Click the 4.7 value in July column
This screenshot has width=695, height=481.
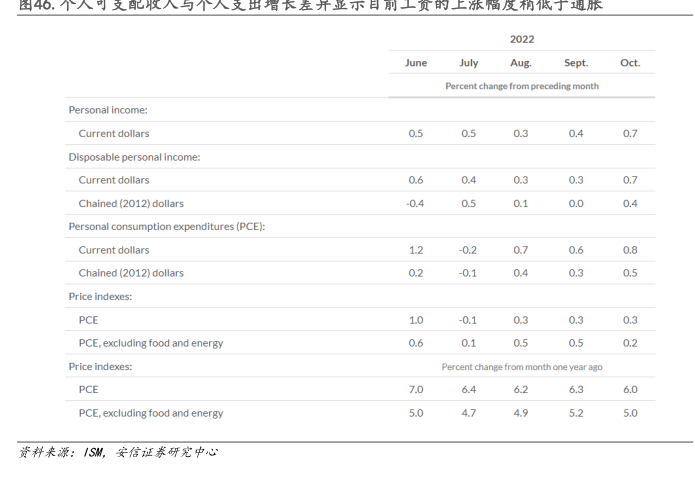tap(468, 413)
